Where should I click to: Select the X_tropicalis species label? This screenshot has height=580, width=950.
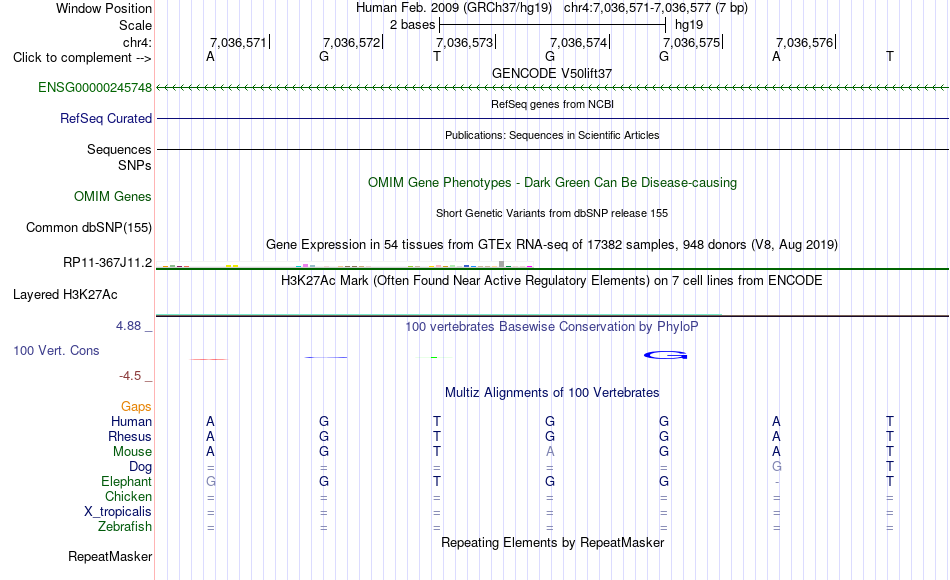point(118,512)
